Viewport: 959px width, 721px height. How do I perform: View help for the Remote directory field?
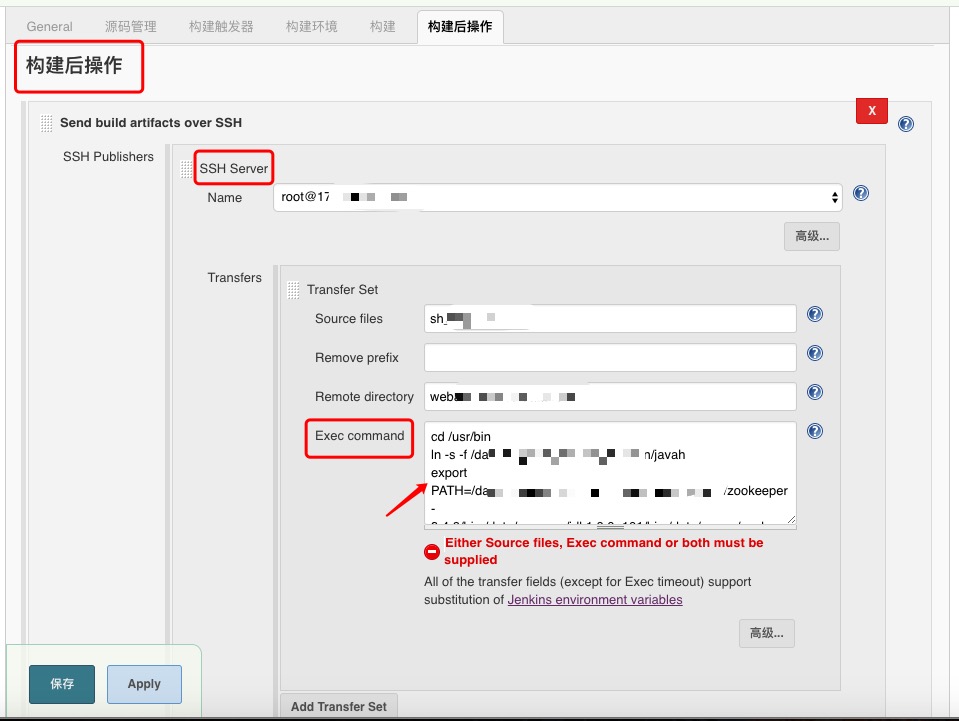pyautogui.click(x=814, y=392)
